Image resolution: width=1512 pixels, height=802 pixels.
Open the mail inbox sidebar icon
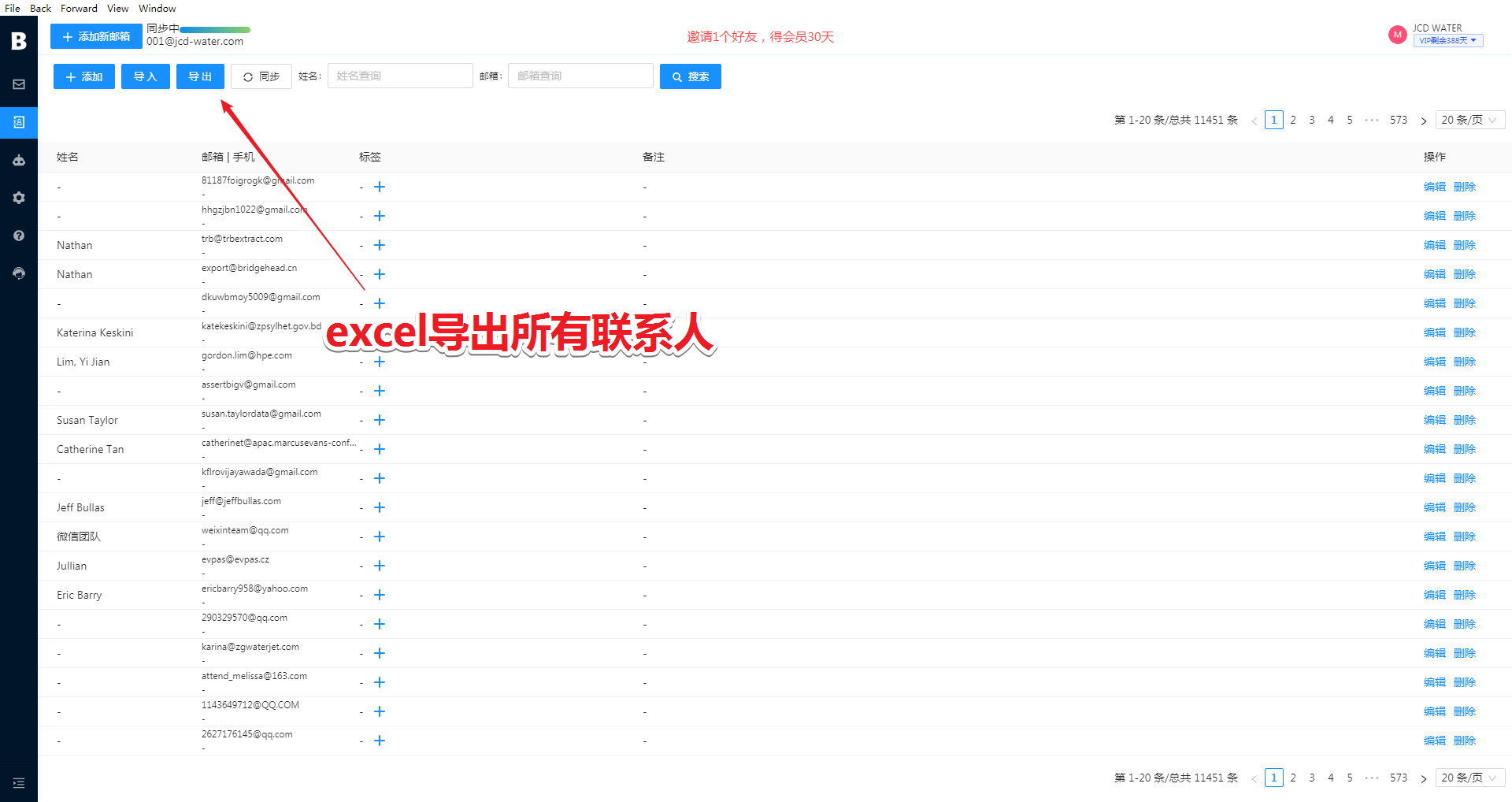(19, 84)
